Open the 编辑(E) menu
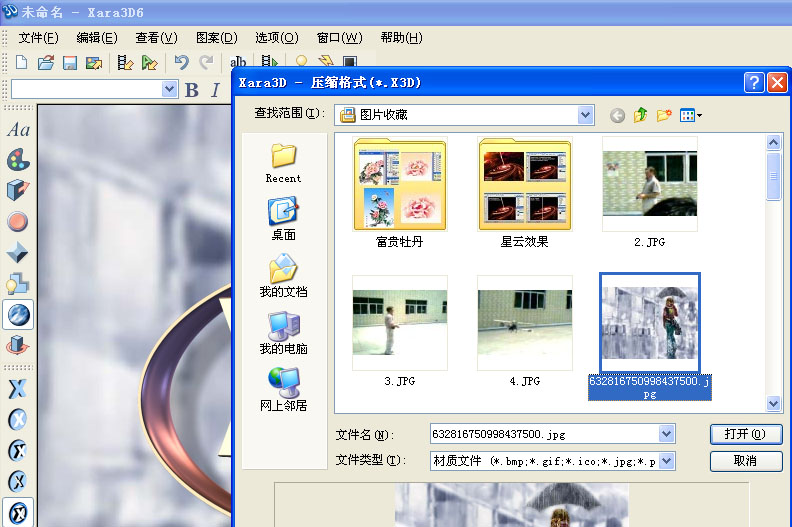Viewport: 792px width, 527px height. pyautogui.click(x=97, y=38)
